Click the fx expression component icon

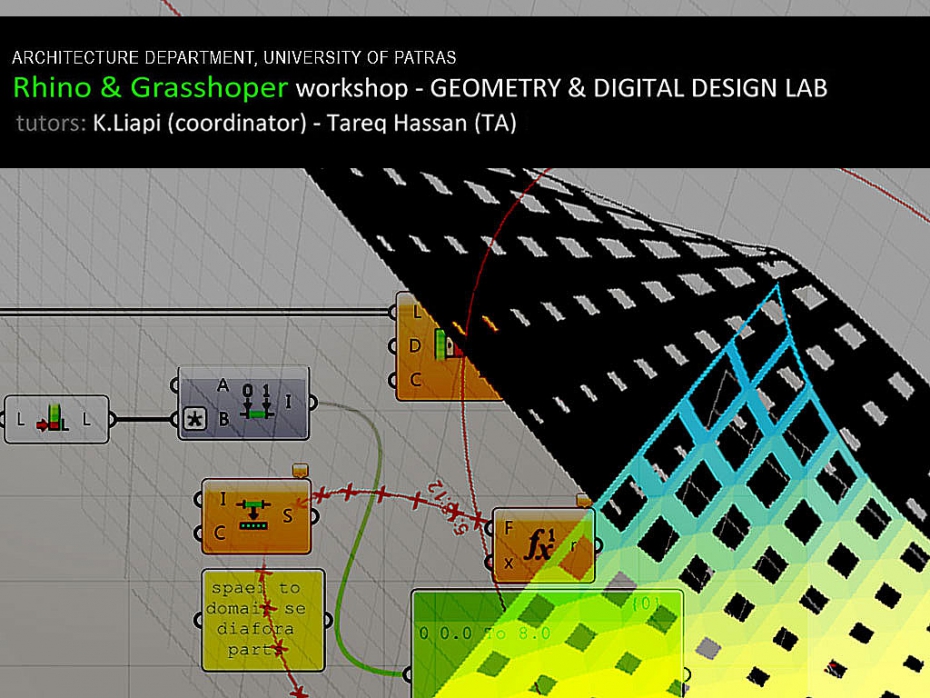(539, 544)
